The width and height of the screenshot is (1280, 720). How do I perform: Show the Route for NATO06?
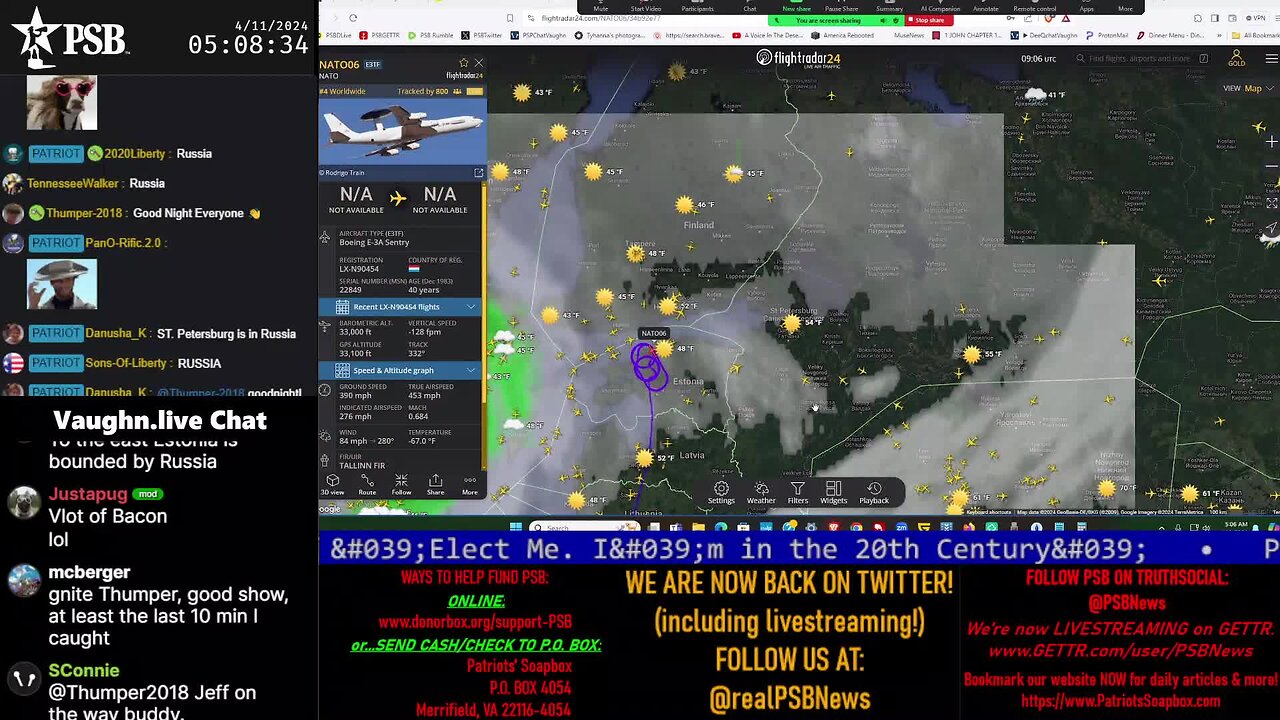pos(367,485)
